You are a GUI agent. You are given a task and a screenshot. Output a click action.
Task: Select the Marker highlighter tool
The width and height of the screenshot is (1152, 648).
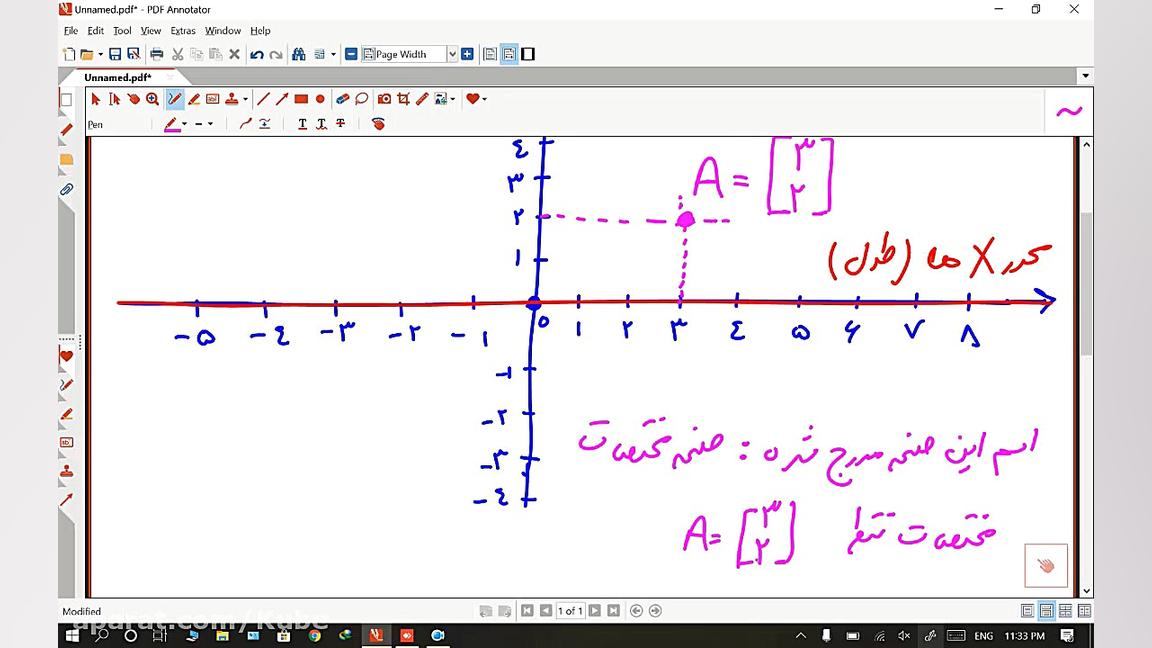click(x=194, y=98)
